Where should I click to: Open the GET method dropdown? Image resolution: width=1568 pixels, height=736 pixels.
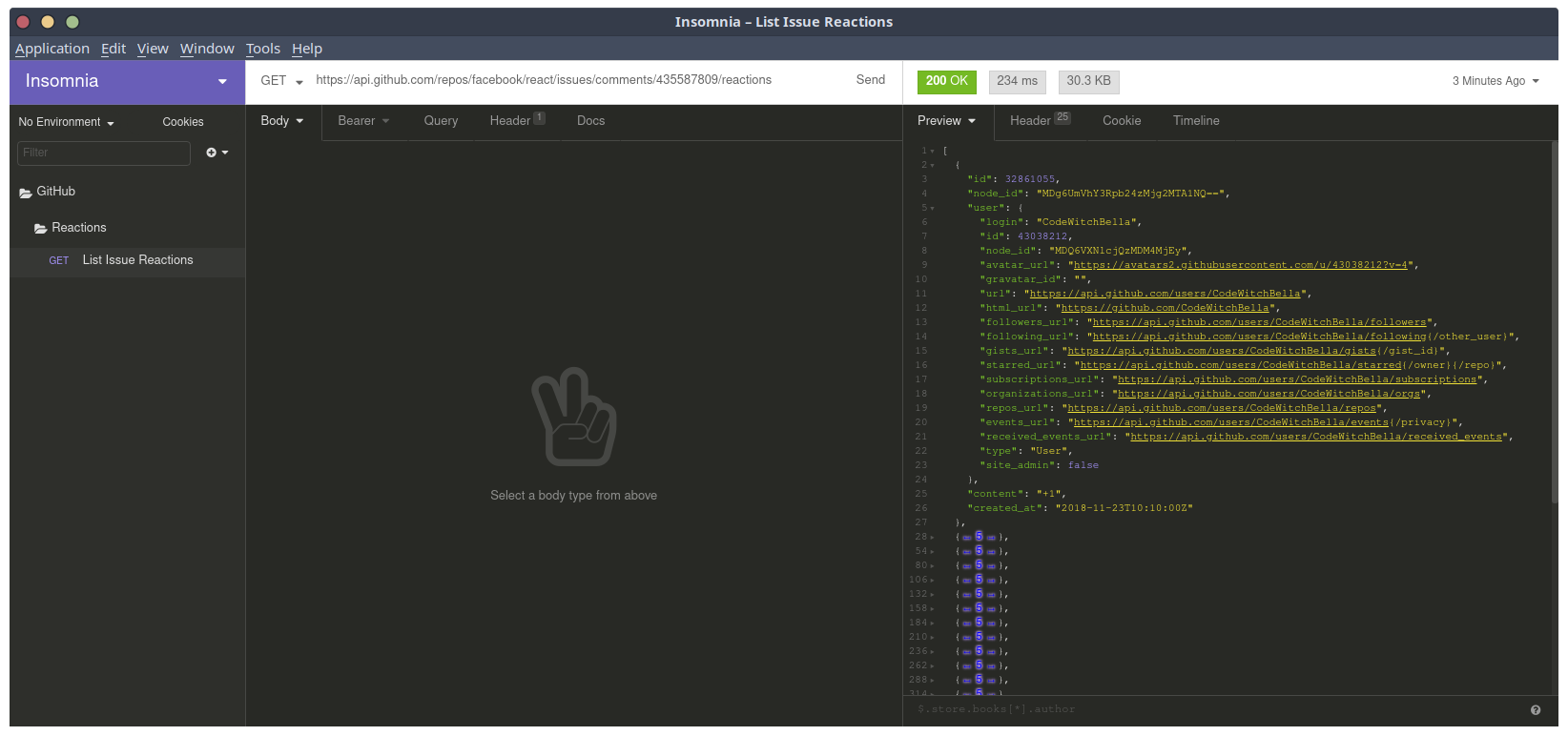(282, 81)
